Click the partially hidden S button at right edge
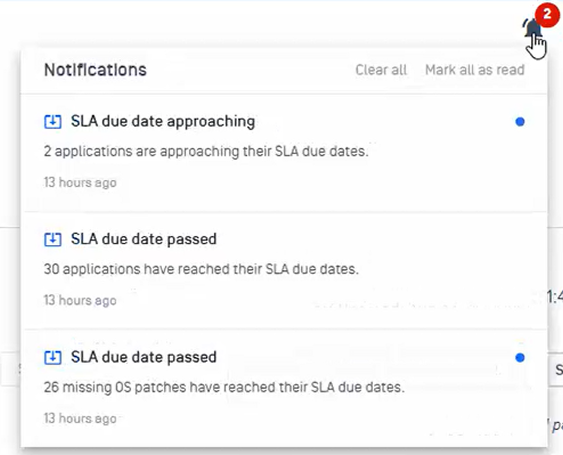The width and height of the screenshot is (563, 455). click(556, 369)
